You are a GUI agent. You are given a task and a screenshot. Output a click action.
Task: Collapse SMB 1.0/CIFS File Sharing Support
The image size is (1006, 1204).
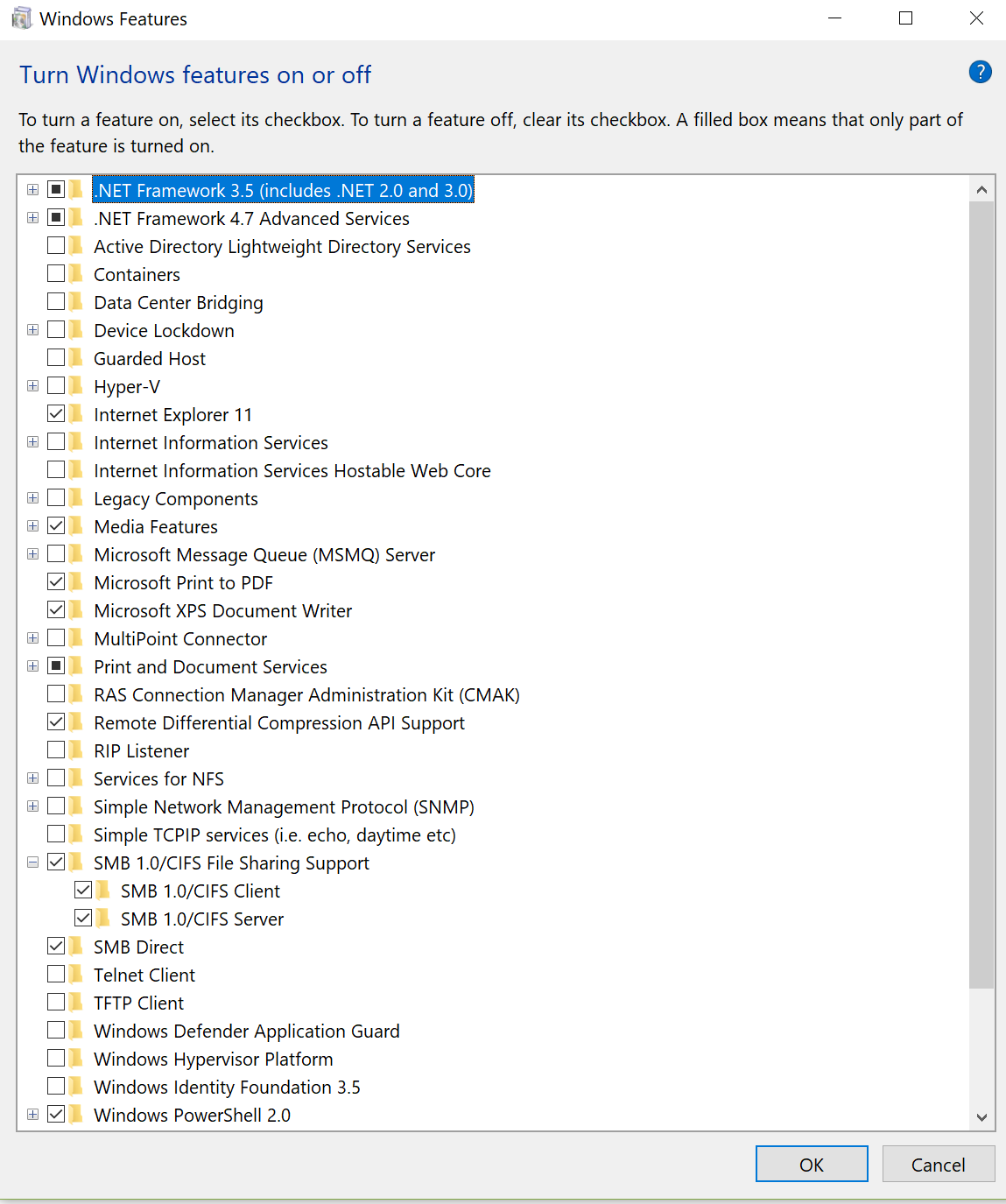(32, 862)
